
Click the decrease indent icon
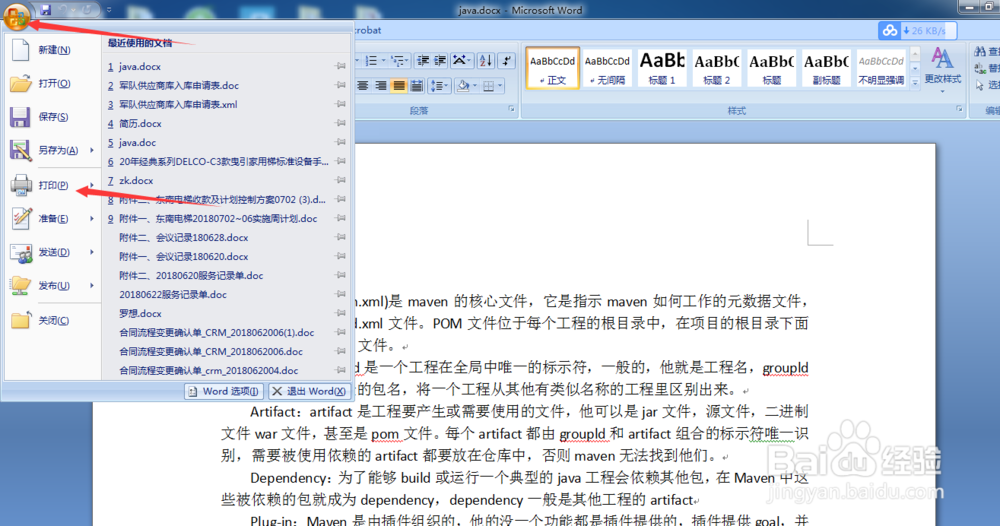click(x=423, y=61)
